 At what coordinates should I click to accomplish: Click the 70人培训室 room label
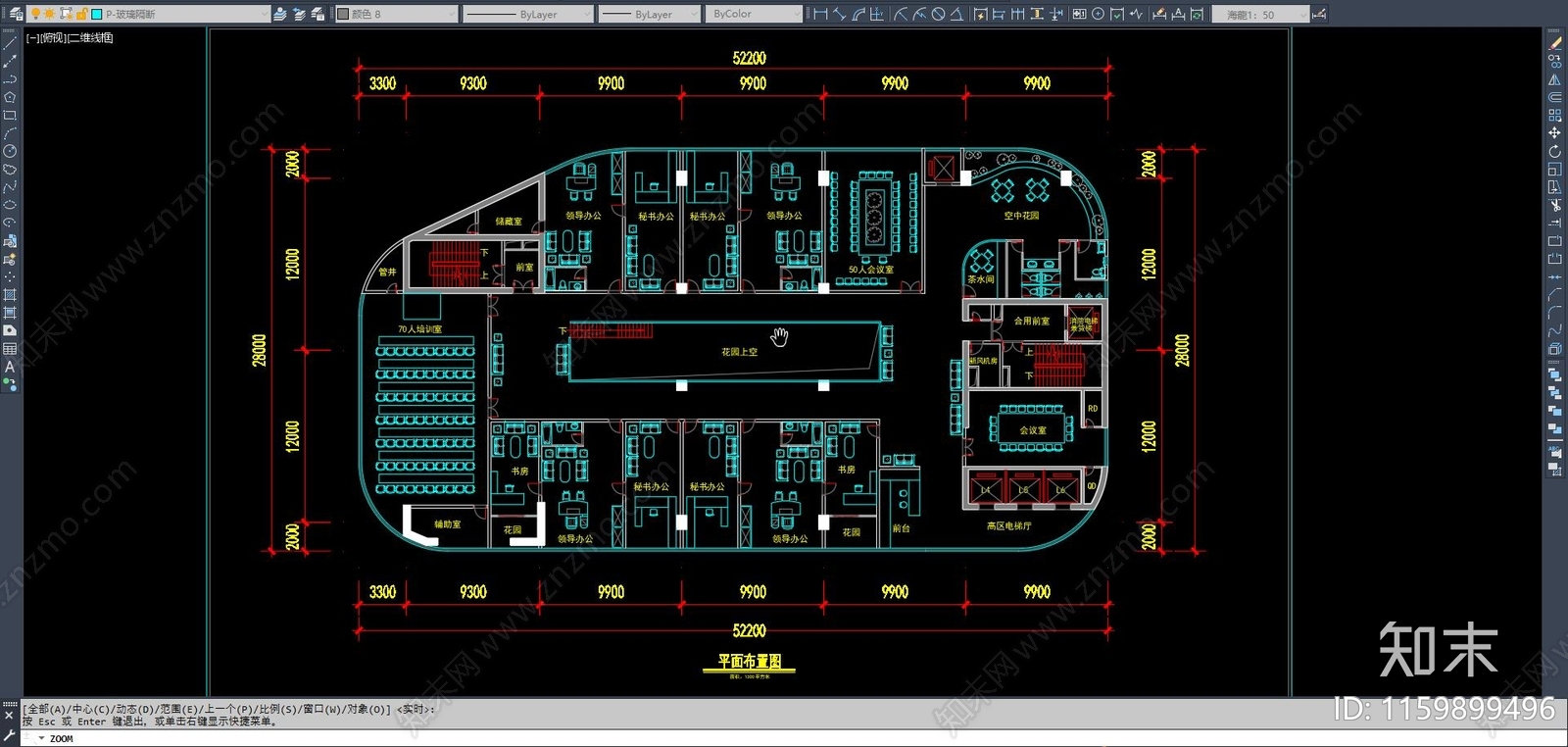click(x=419, y=329)
